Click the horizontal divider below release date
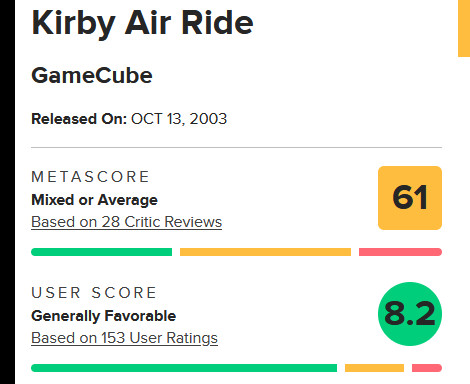This screenshot has height=384, width=470. pyautogui.click(x=236, y=147)
